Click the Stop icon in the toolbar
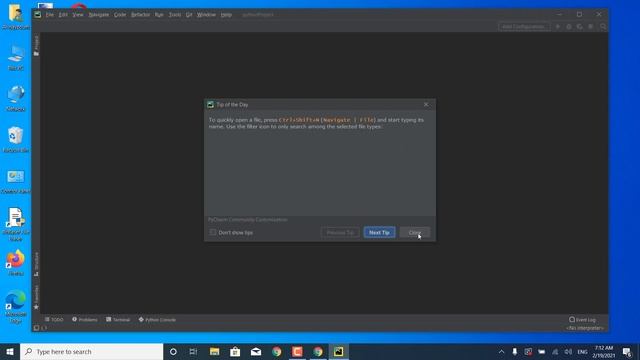Viewport: 640px width, 360px height. [591, 27]
